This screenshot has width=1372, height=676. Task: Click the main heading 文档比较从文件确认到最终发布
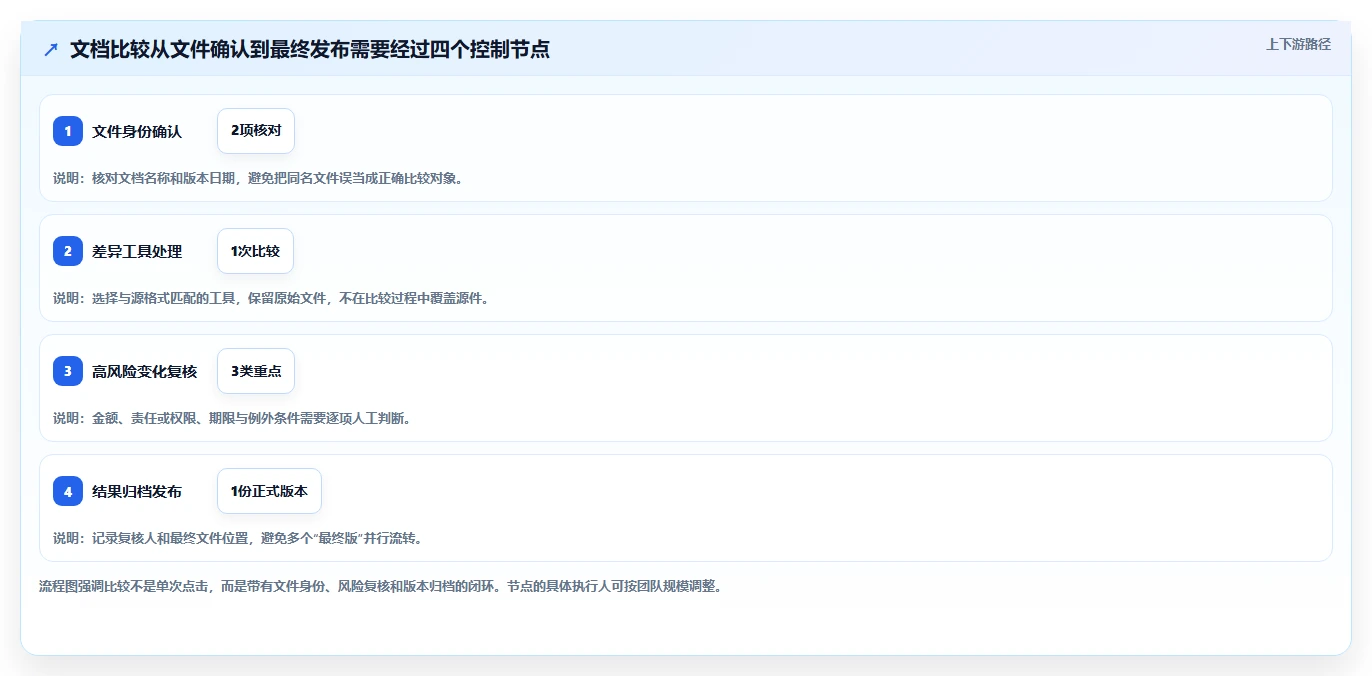310,49
